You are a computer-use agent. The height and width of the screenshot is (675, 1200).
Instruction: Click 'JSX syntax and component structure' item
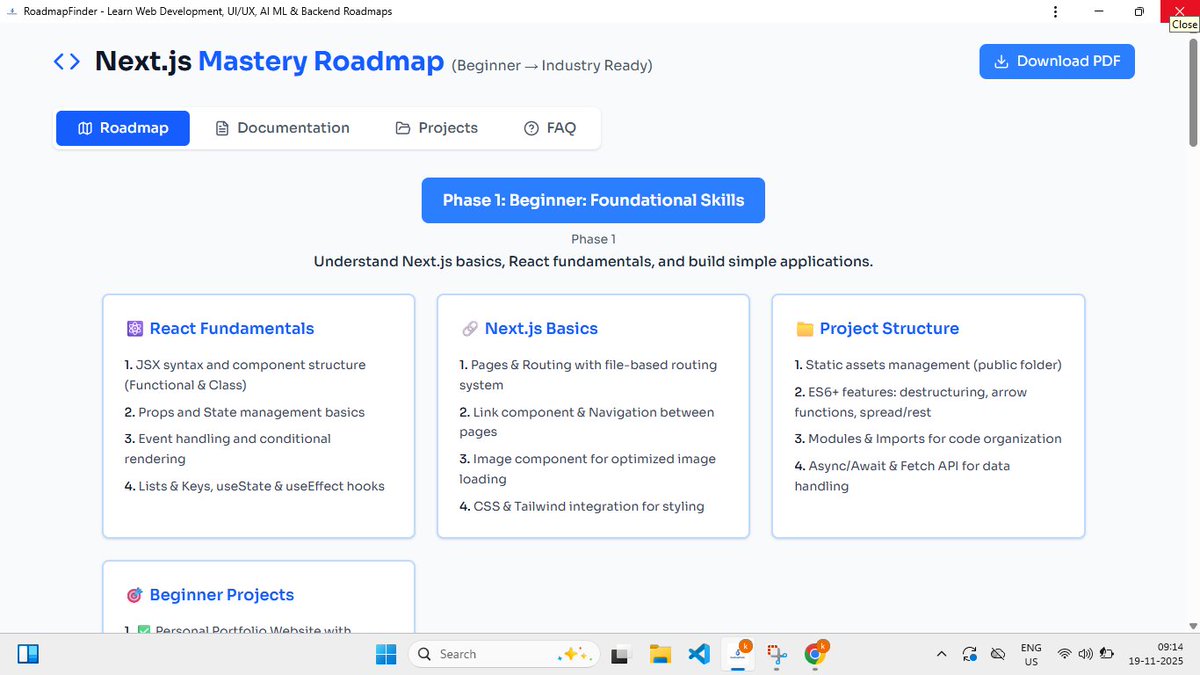tap(245, 375)
